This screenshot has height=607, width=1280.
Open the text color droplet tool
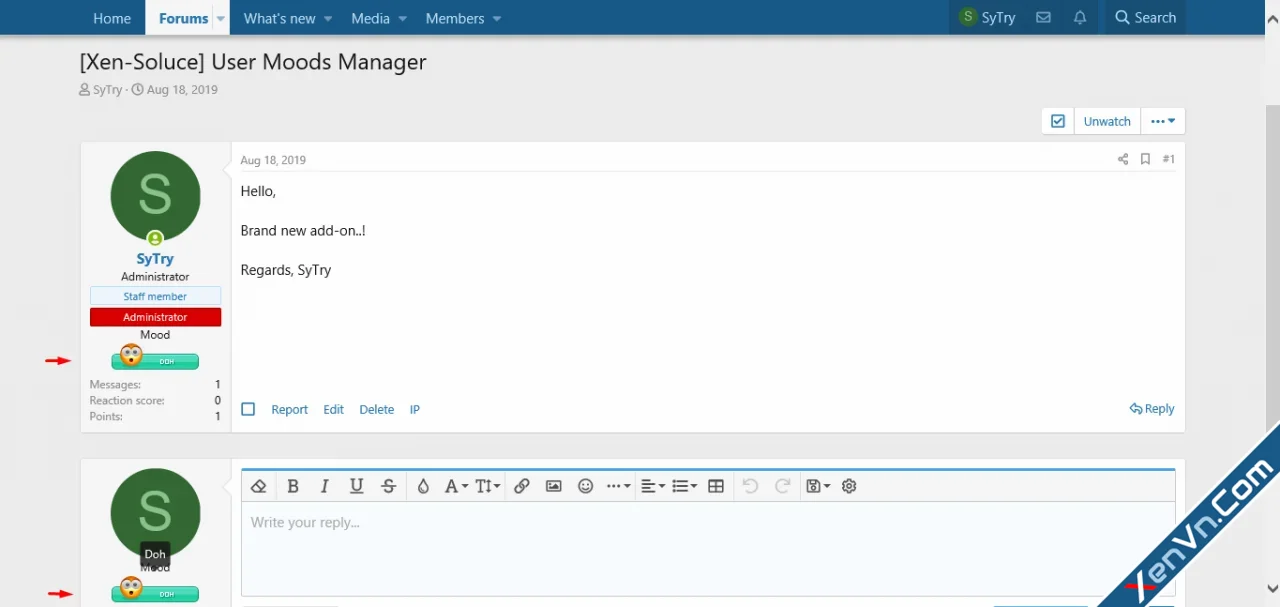click(423, 486)
